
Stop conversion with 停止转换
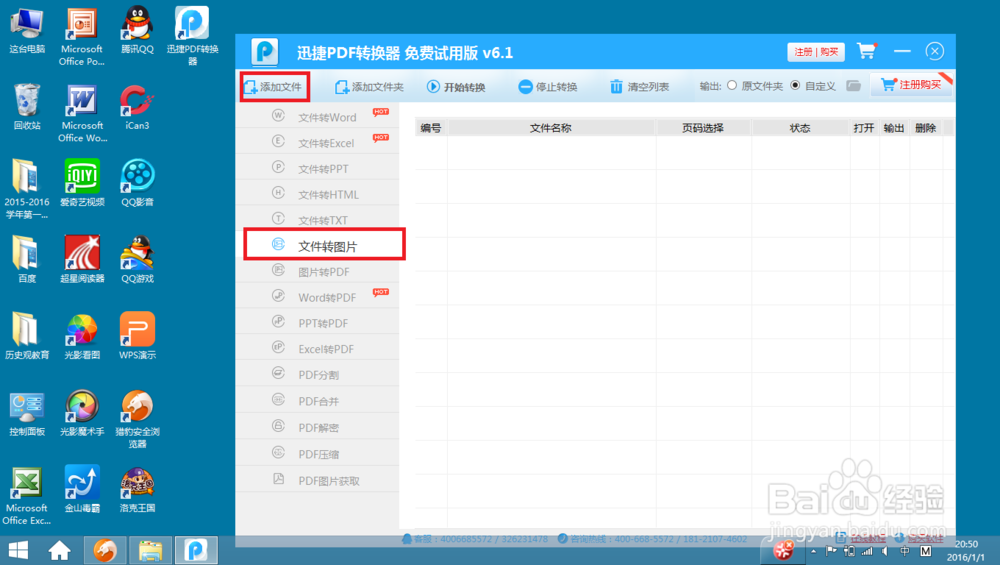click(x=548, y=87)
